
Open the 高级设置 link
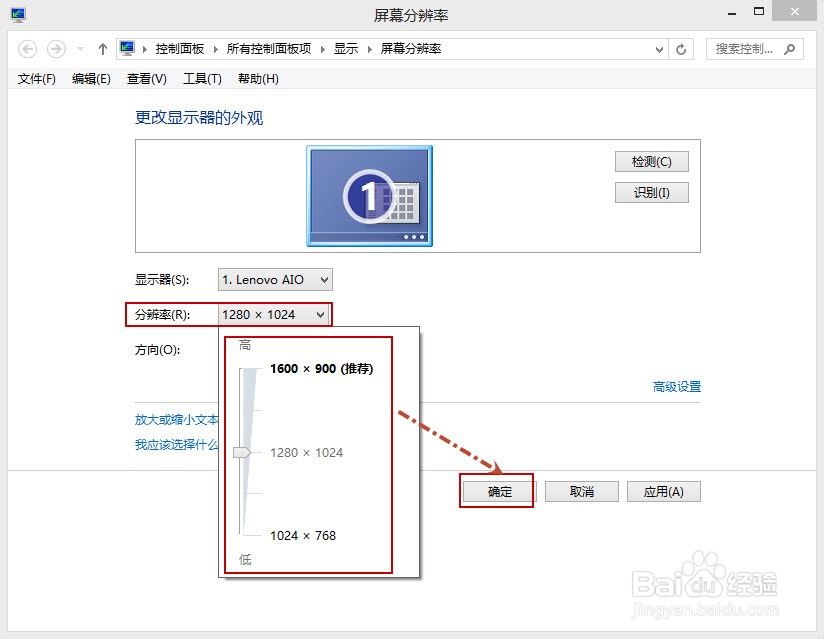[x=678, y=386]
